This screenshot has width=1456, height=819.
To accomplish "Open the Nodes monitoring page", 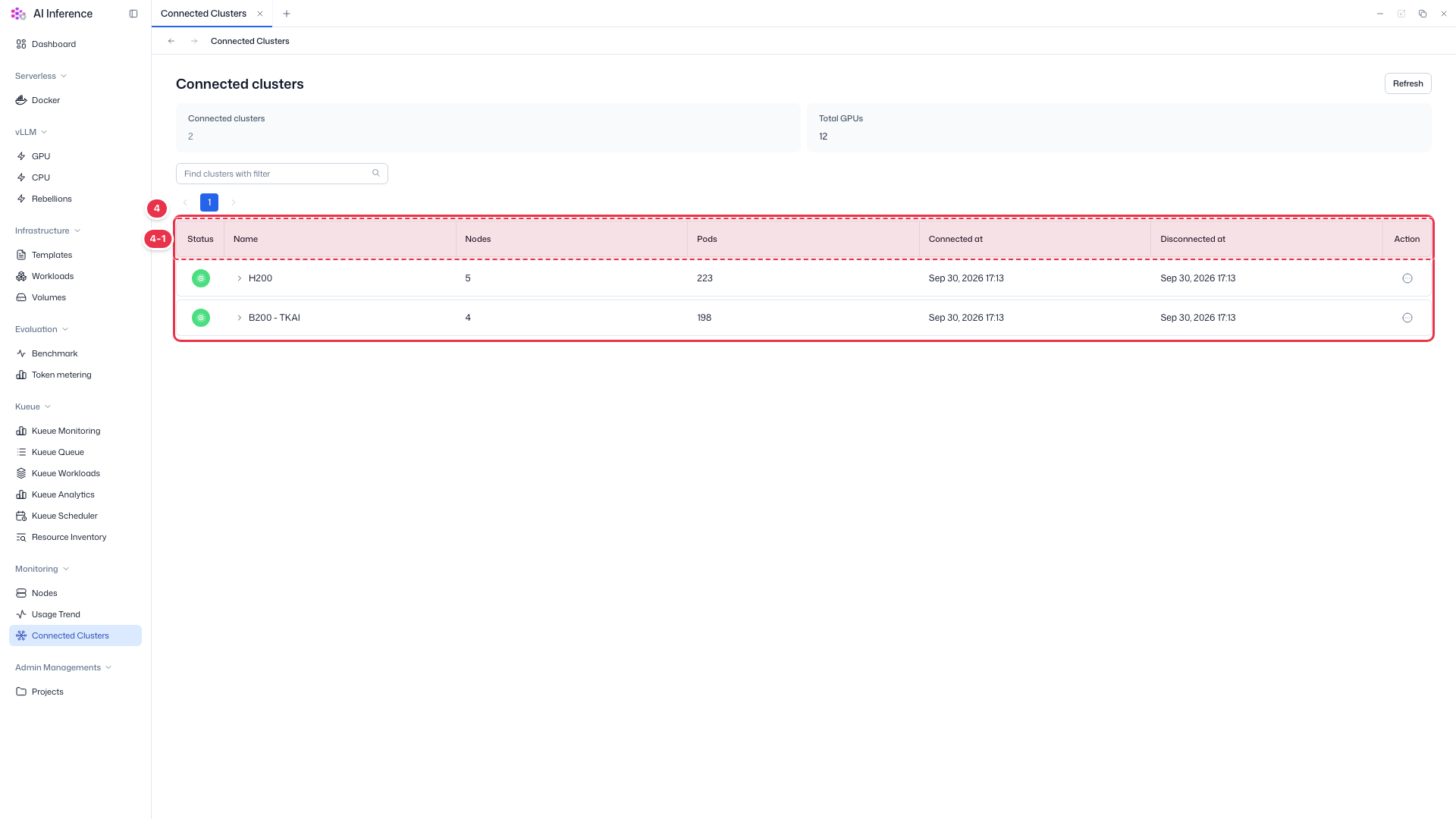I will tap(75, 593).
